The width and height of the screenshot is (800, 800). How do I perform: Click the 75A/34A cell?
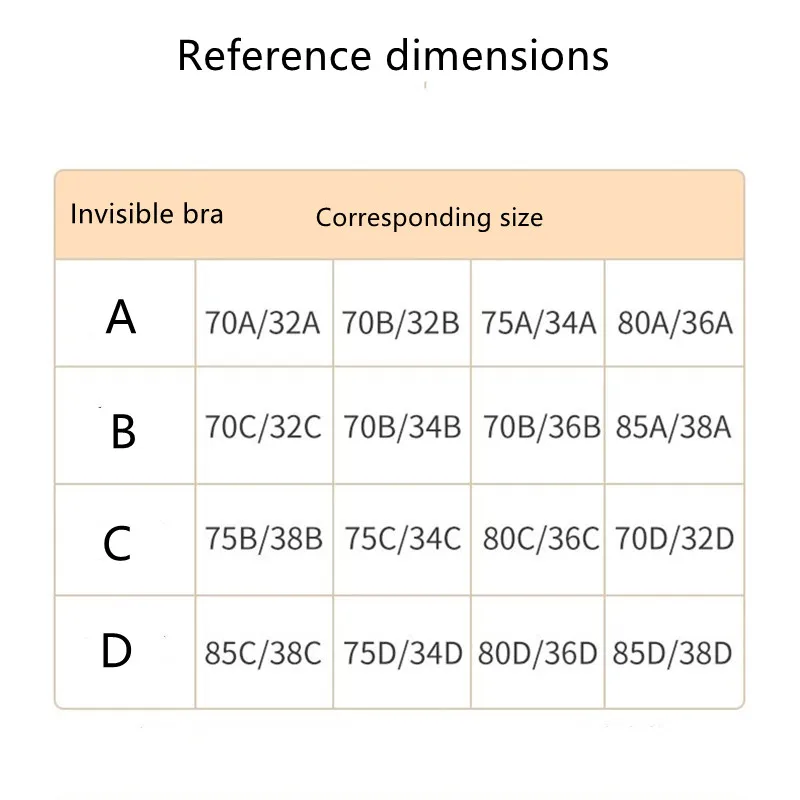coord(538,323)
